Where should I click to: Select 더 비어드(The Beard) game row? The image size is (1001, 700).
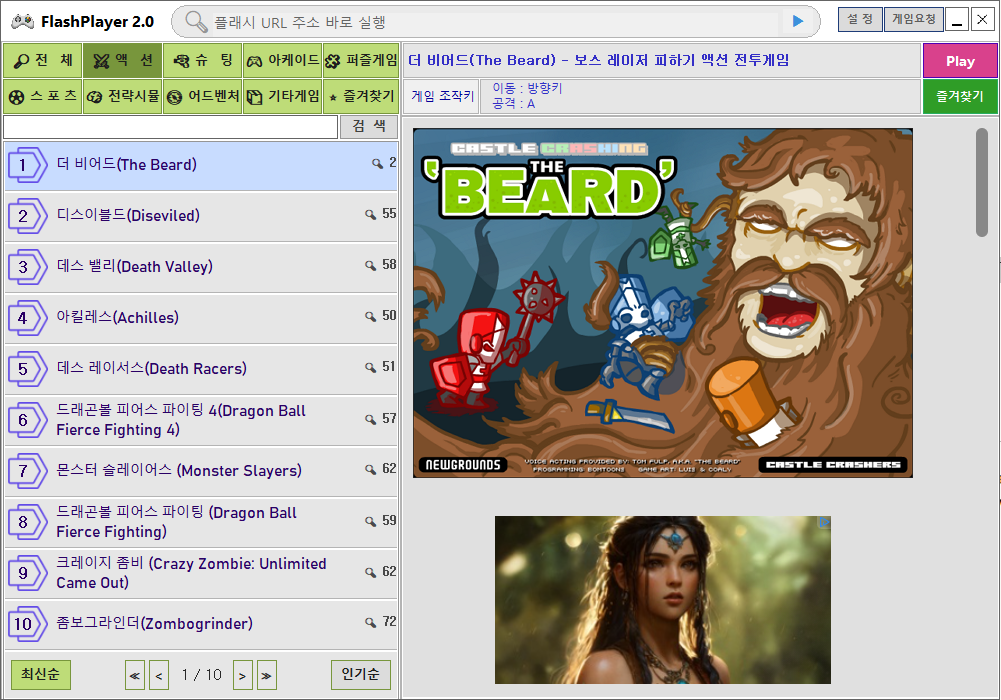(x=200, y=166)
